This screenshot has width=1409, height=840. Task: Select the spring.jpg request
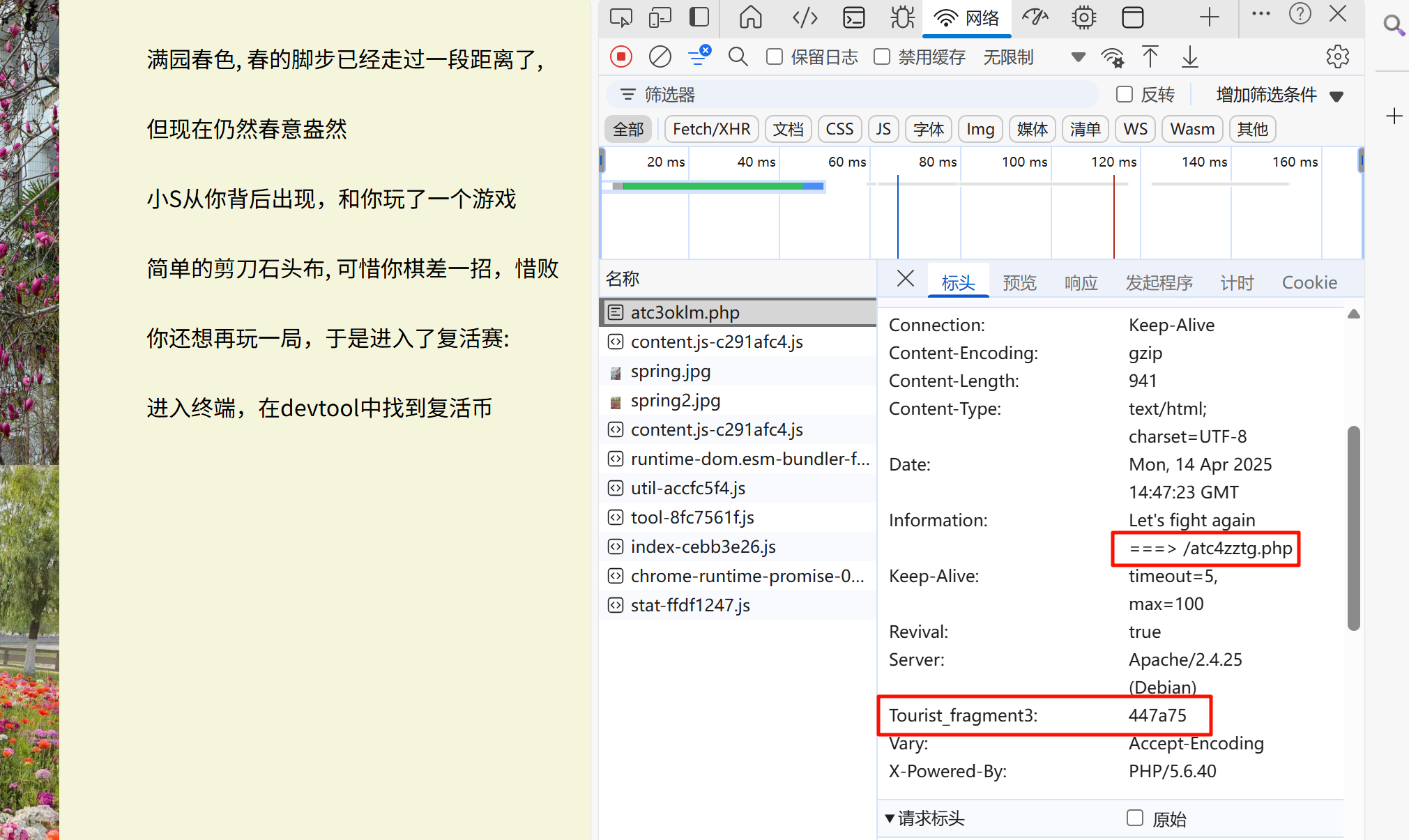[670, 372]
